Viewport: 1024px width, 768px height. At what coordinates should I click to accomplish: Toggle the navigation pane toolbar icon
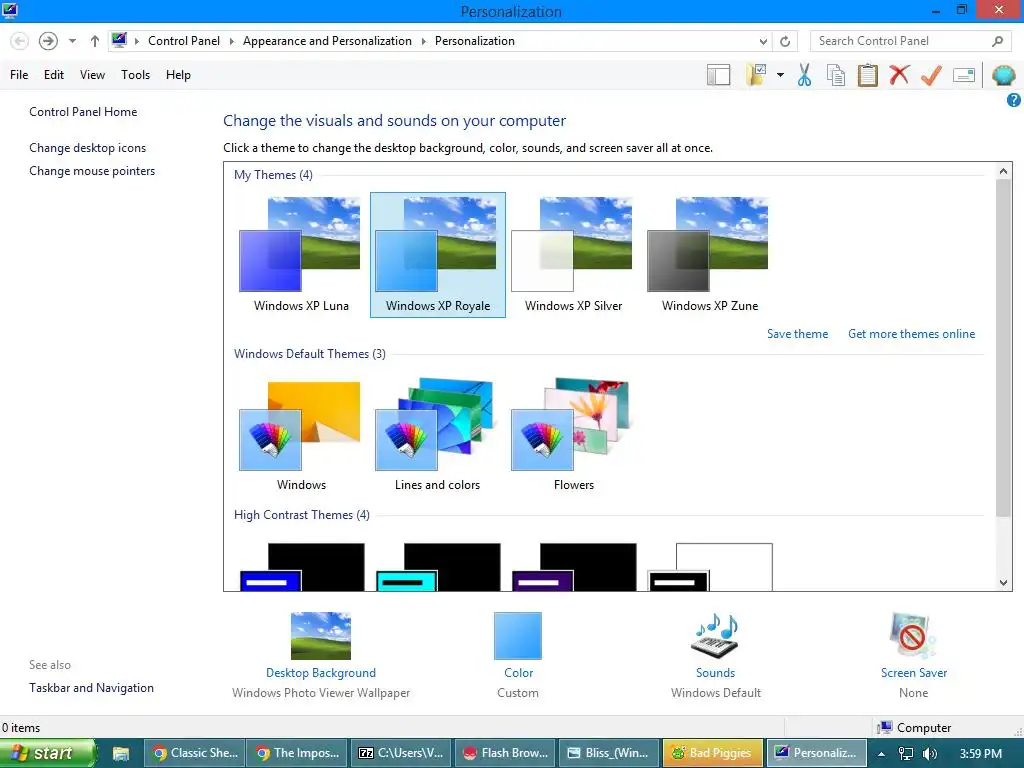(x=718, y=75)
